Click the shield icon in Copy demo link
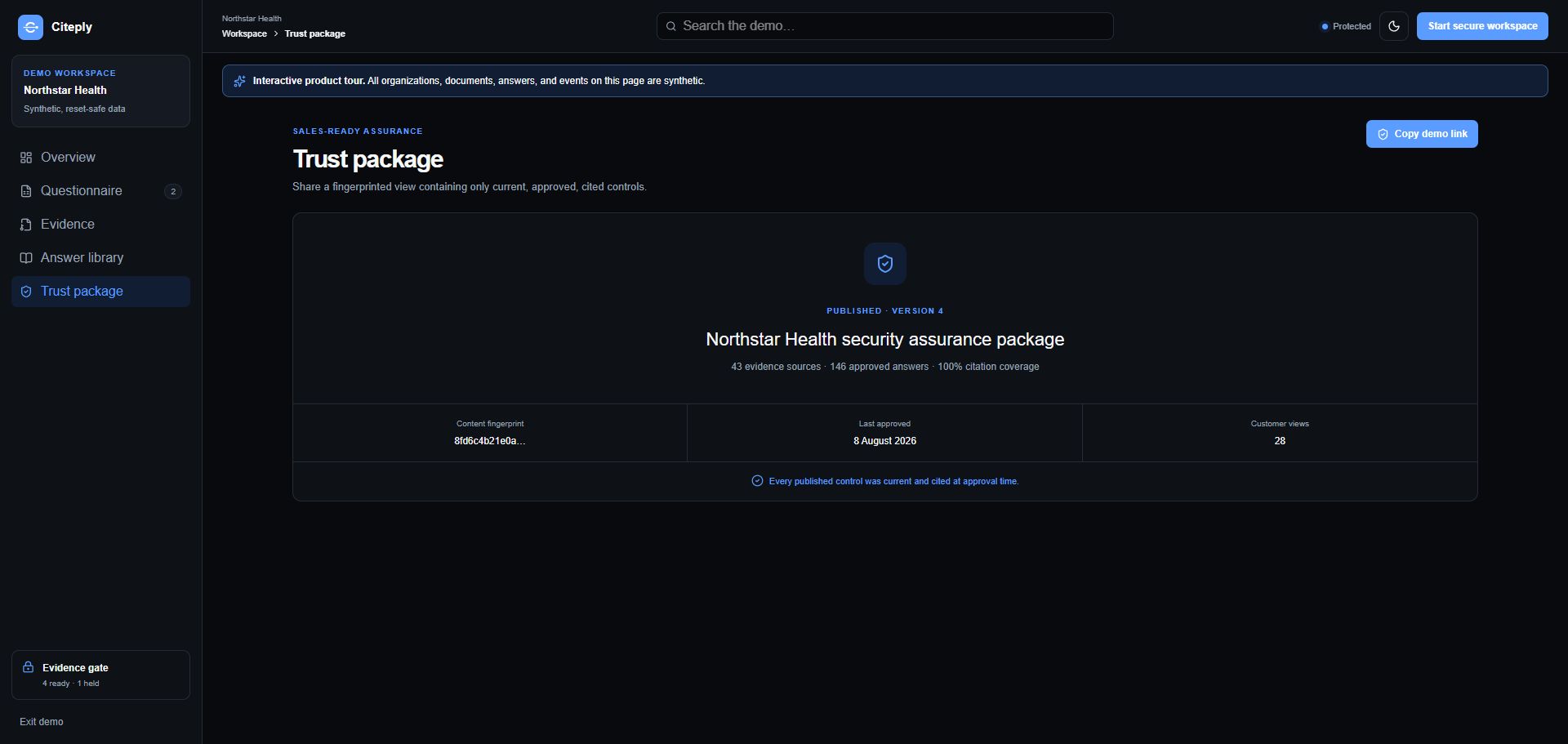The width and height of the screenshot is (1568, 744). pos(1383,134)
